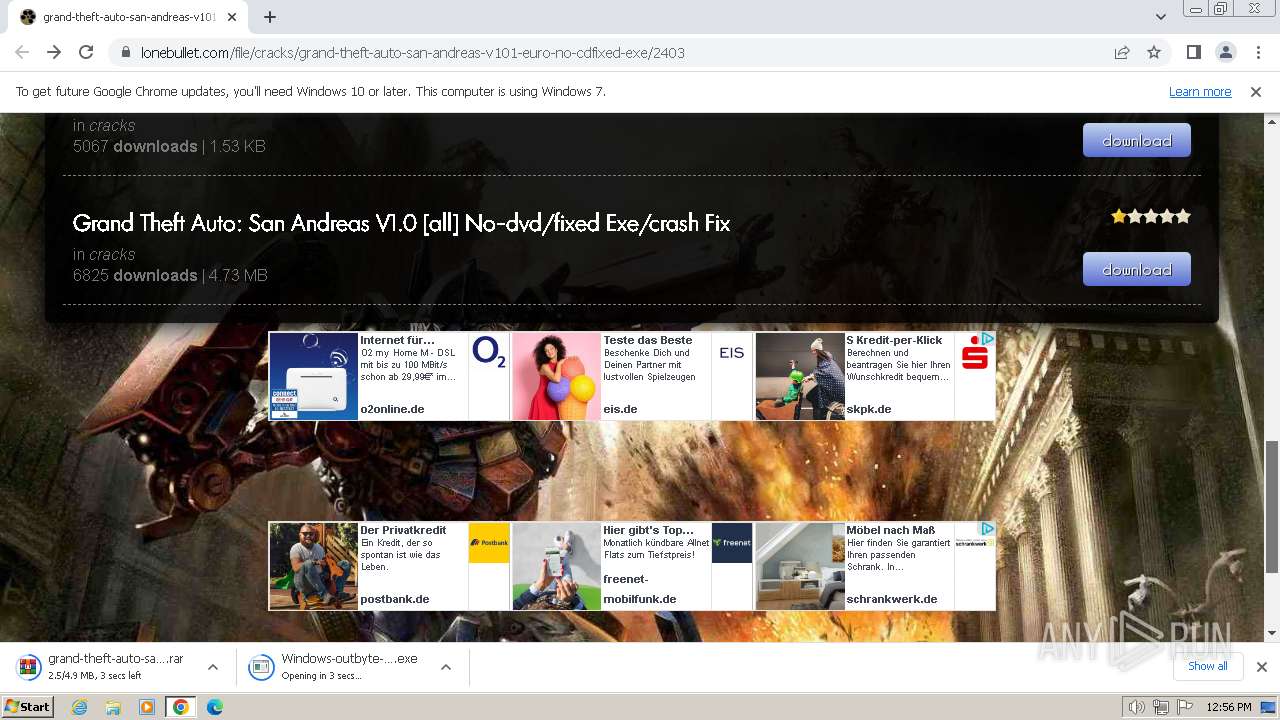Viewport: 1280px width, 720px height.
Task: Show all downloads
Action: [1207, 666]
